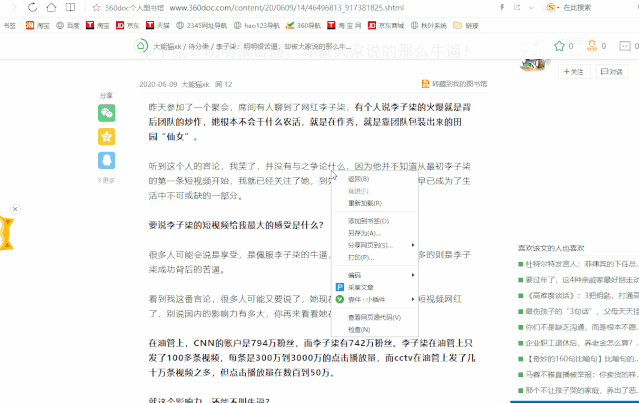Open the 百度 bookmark

pos(68,25)
